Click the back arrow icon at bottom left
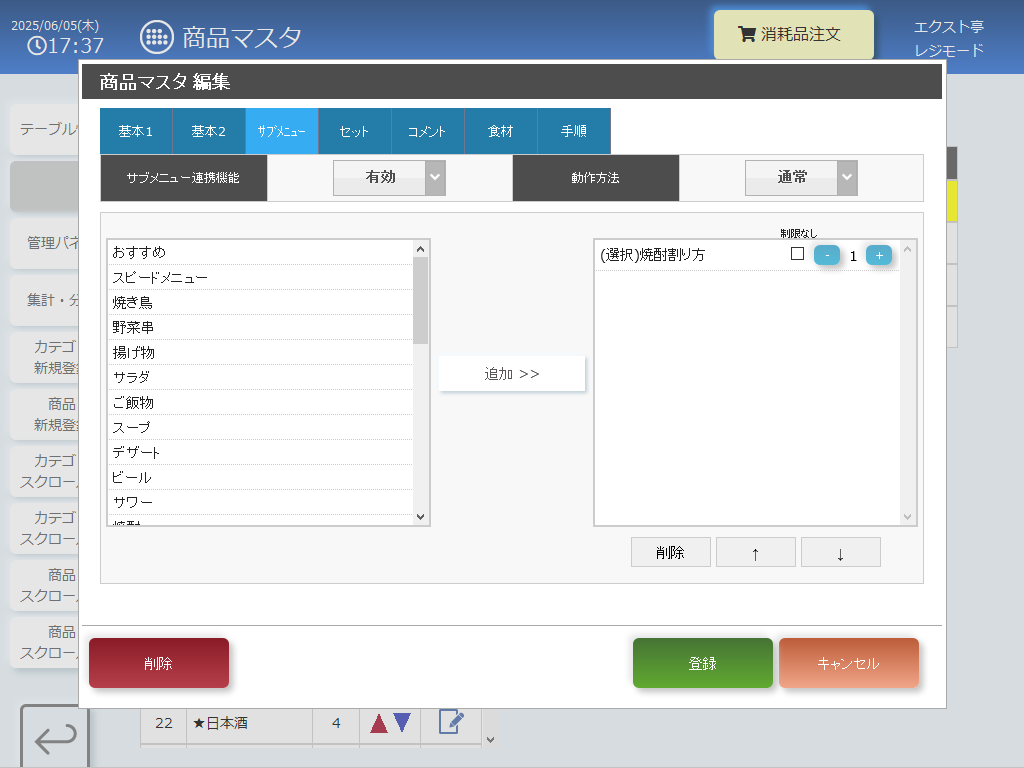Viewport: 1024px width, 768px height. [x=55, y=737]
